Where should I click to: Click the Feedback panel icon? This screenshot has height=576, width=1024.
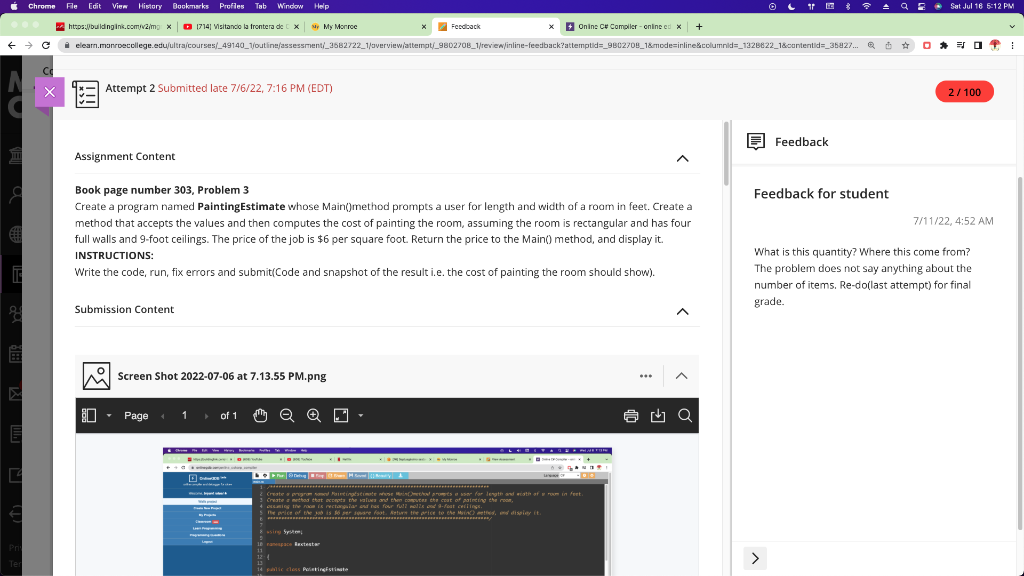757,141
